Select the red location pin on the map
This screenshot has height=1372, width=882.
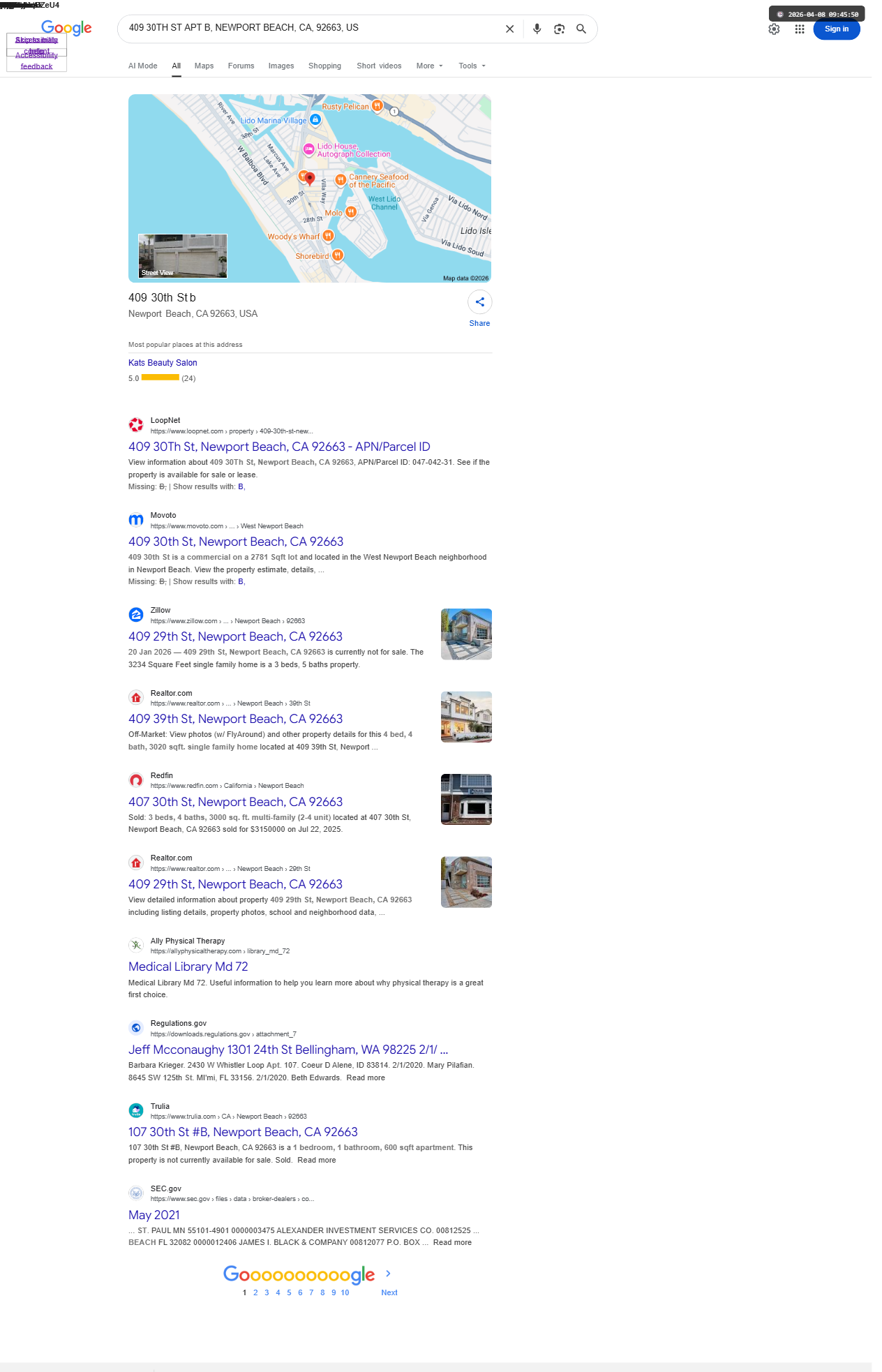[310, 179]
